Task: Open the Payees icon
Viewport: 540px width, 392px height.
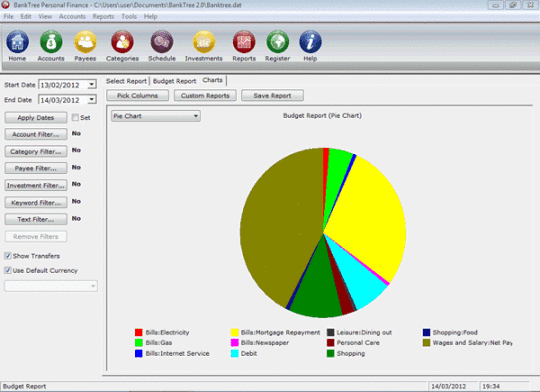Action: point(85,41)
